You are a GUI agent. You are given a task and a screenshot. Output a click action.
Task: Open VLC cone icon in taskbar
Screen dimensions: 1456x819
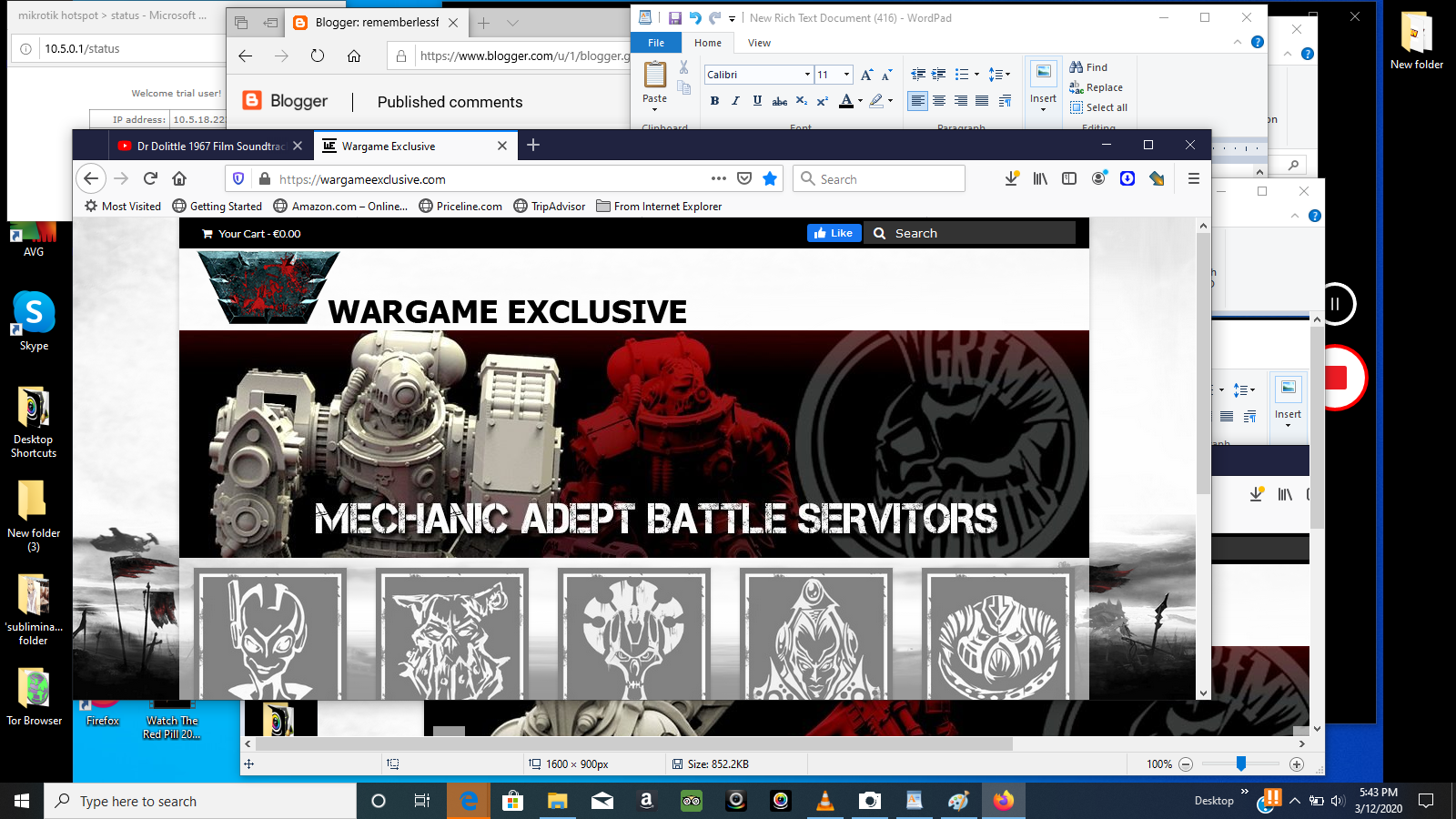click(x=825, y=801)
